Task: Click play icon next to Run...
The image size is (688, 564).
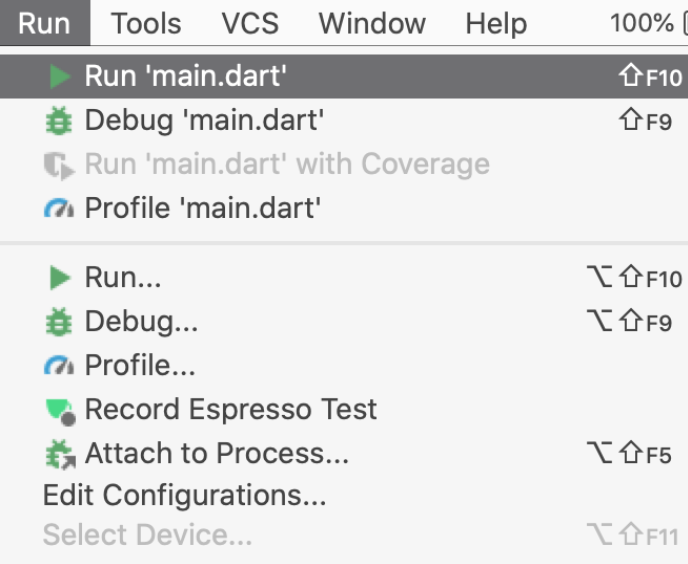Action: tap(60, 278)
